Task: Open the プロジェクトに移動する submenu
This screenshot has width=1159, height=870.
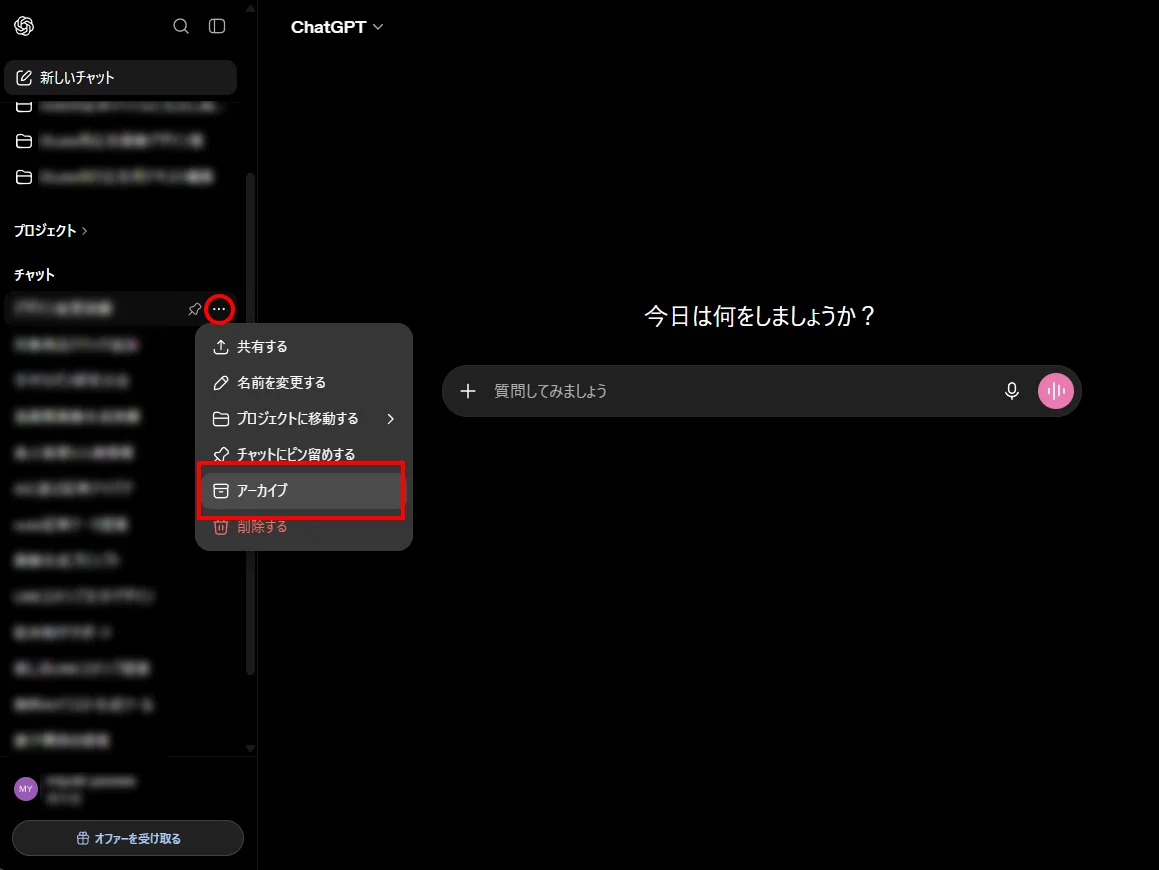Action: tap(303, 419)
